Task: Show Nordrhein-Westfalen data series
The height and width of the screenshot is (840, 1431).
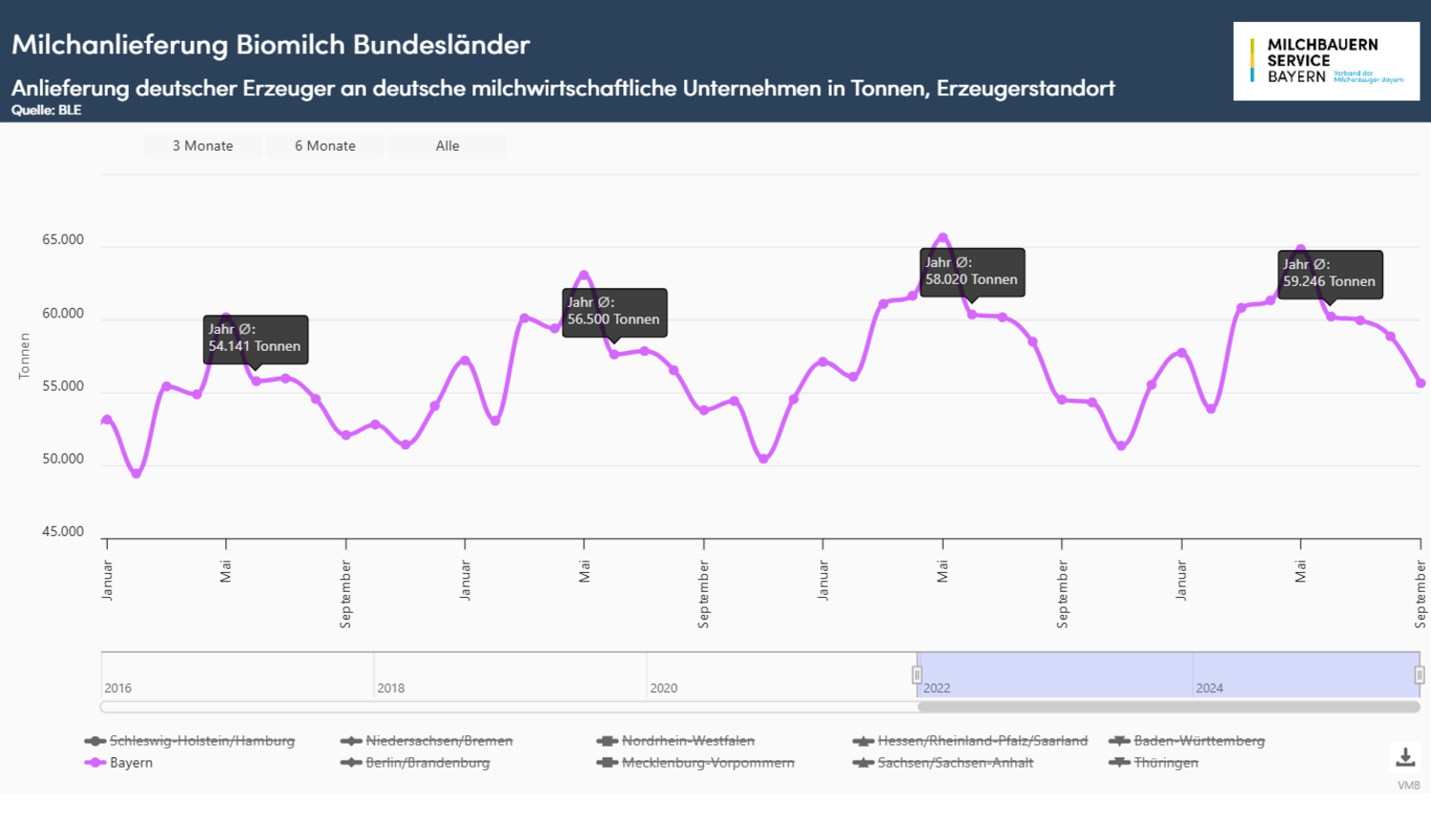Action: tap(687, 741)
